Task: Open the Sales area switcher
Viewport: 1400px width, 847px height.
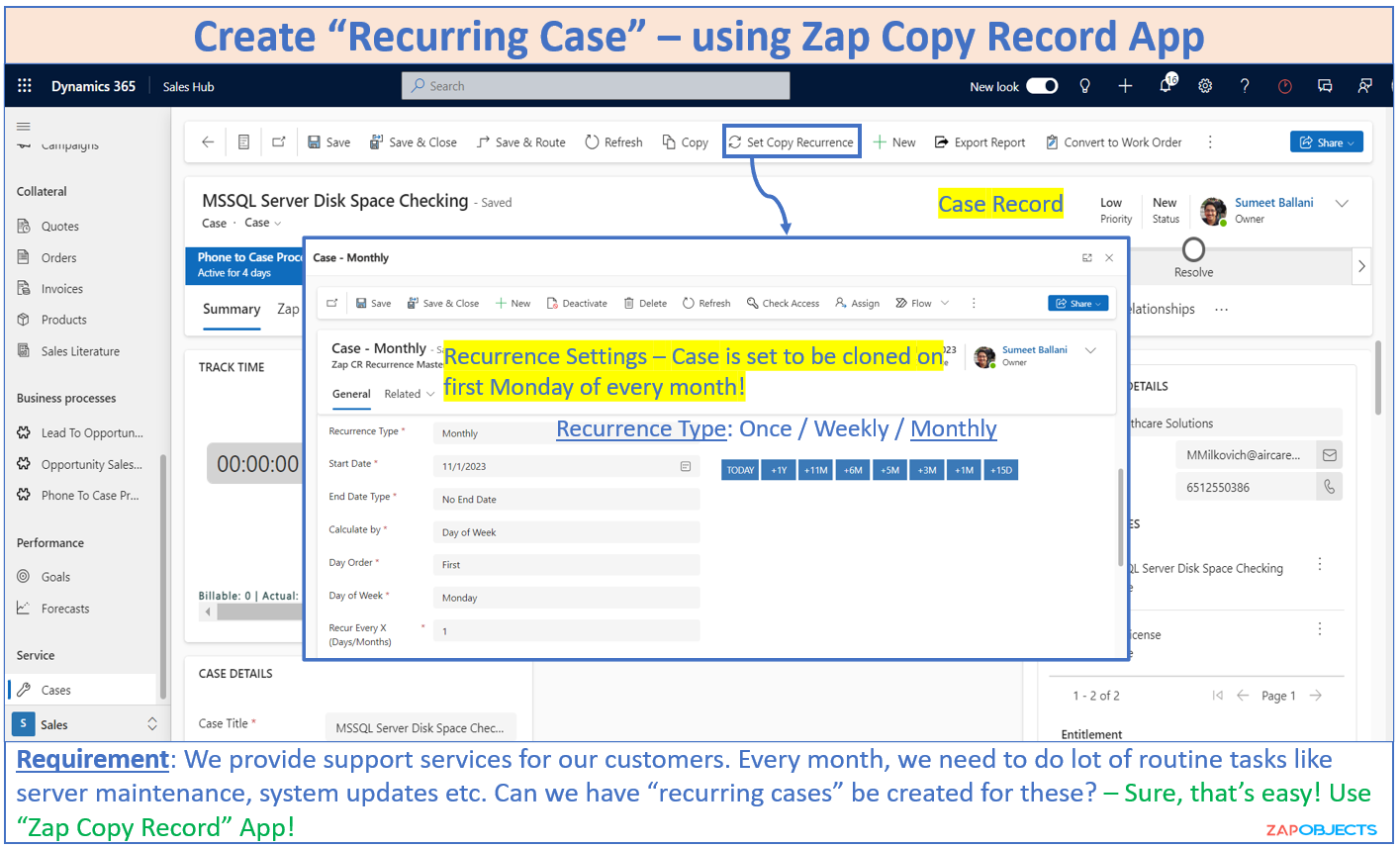Action: 87,724
